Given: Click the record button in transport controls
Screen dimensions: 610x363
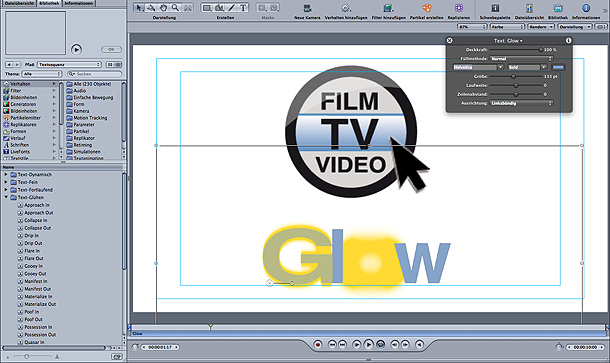Looking at the screenshot, I should 318,344.
